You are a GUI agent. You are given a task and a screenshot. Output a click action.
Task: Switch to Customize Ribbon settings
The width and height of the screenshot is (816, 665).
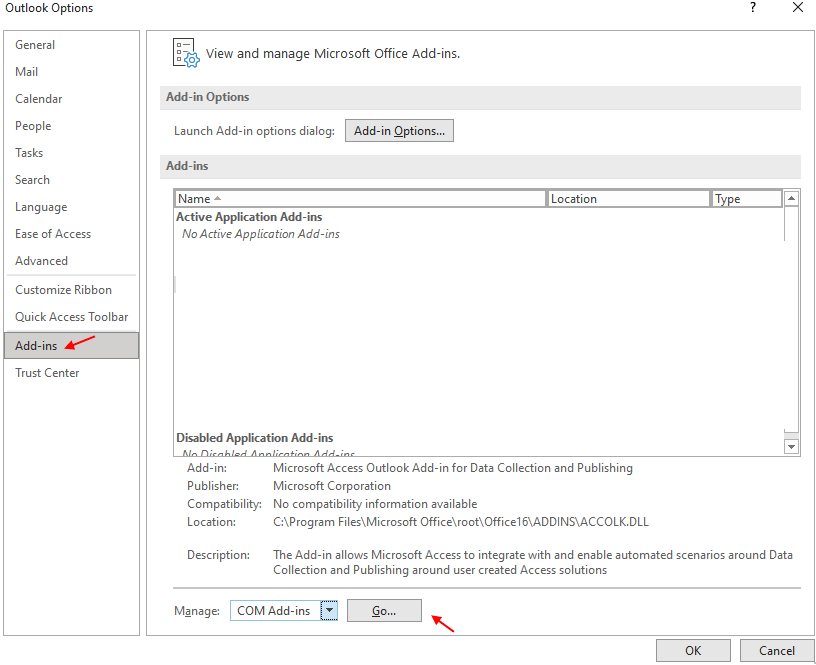coord(63,290)
